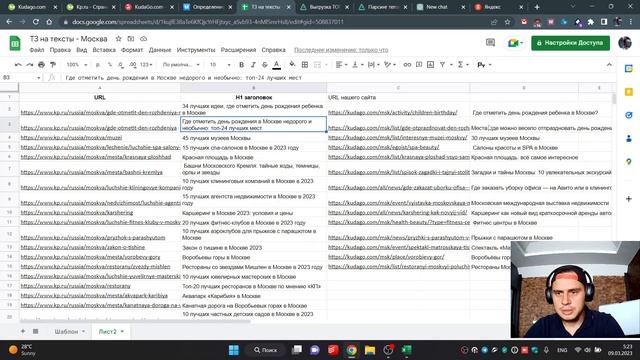Screen dimensions: 640x360
Task: Bookmark page with address bar star
Action: point(507,22)
